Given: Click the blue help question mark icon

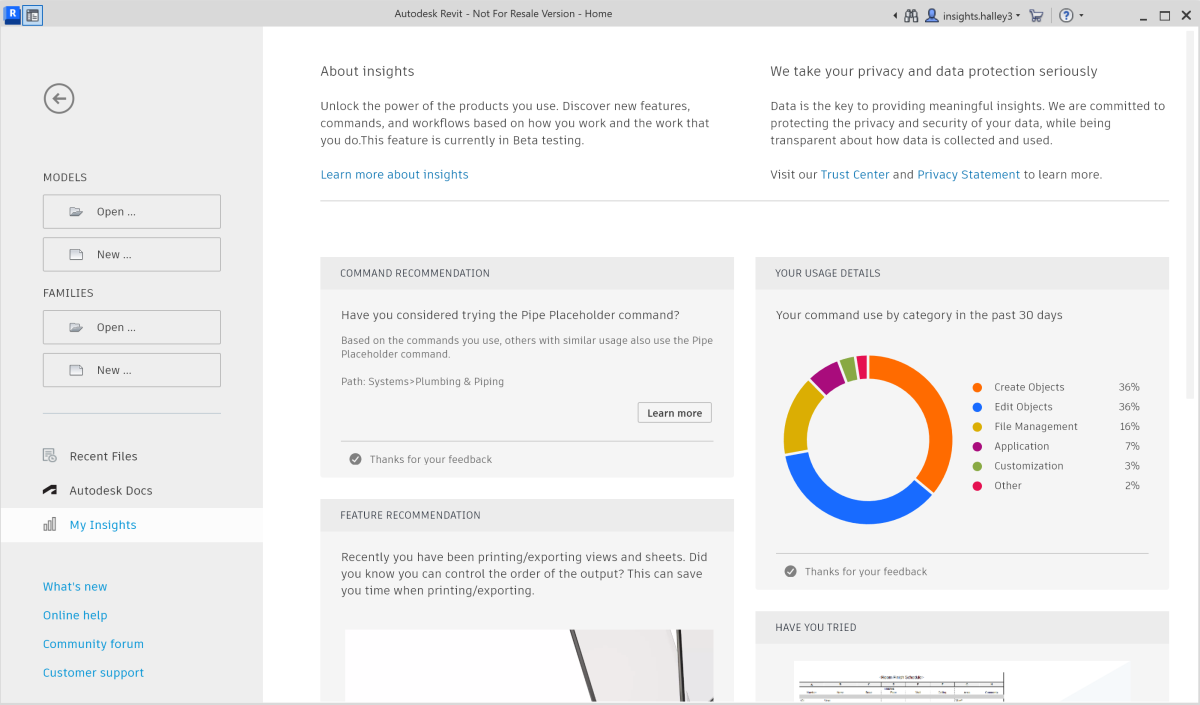Looking at the screenshot, I should tap(1066, 16).
